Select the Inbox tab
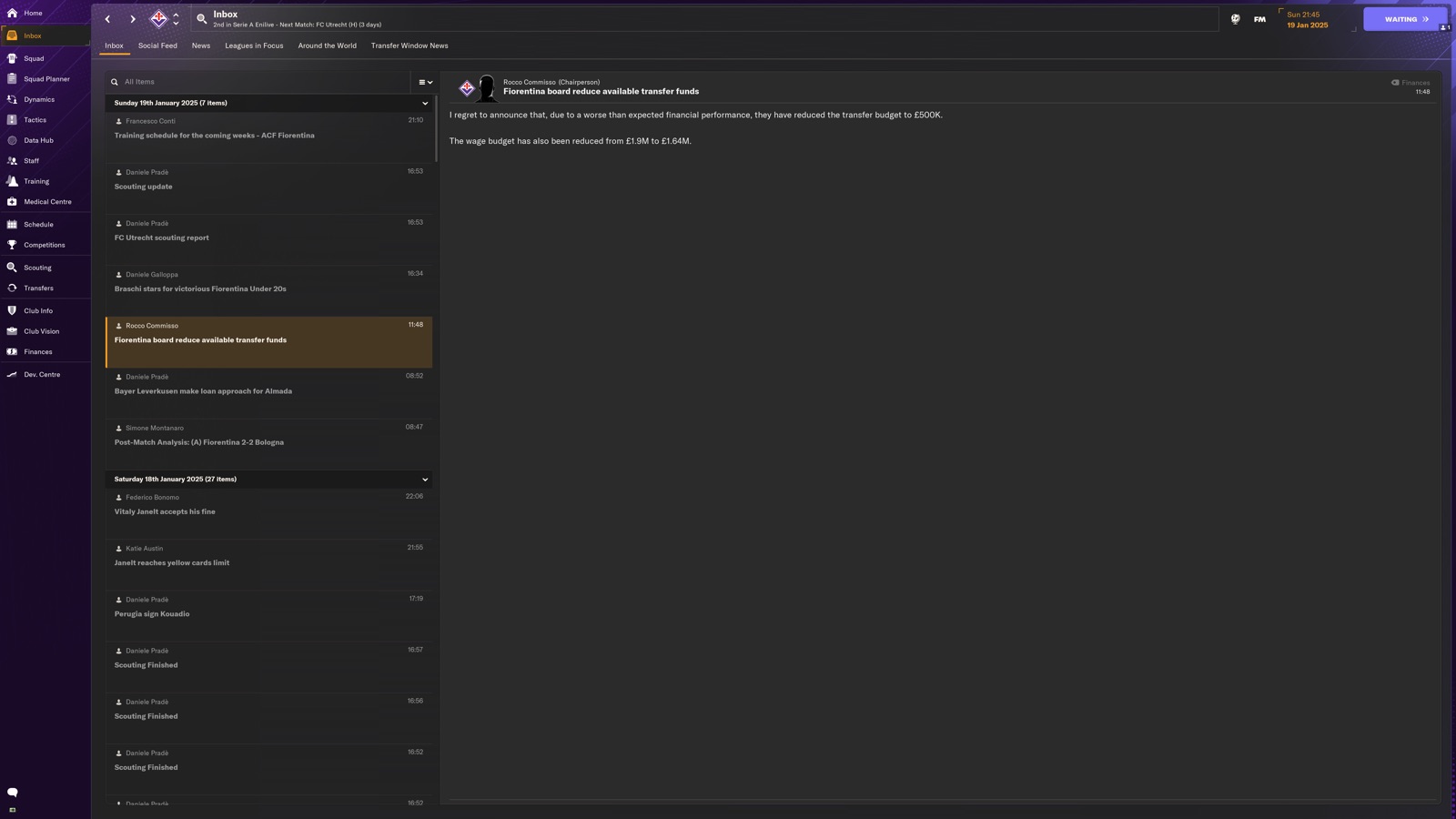The width and height of the screenshot is (1456, 819). coord(114,45)
